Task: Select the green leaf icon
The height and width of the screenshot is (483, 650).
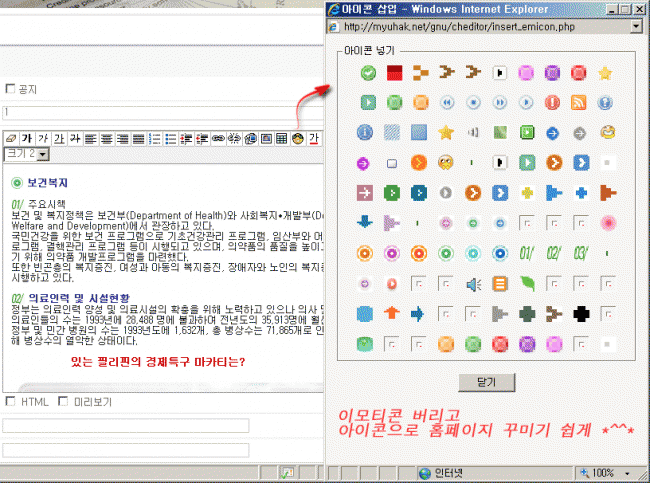Action: tap(528, 282)
